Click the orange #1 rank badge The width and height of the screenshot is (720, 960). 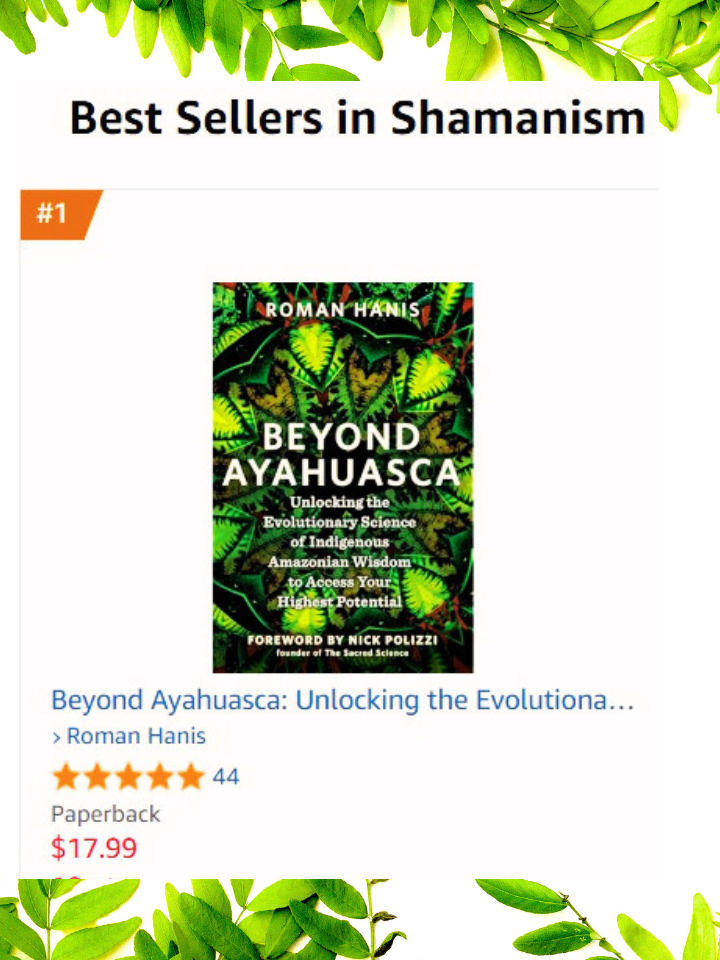click(59, 214)
